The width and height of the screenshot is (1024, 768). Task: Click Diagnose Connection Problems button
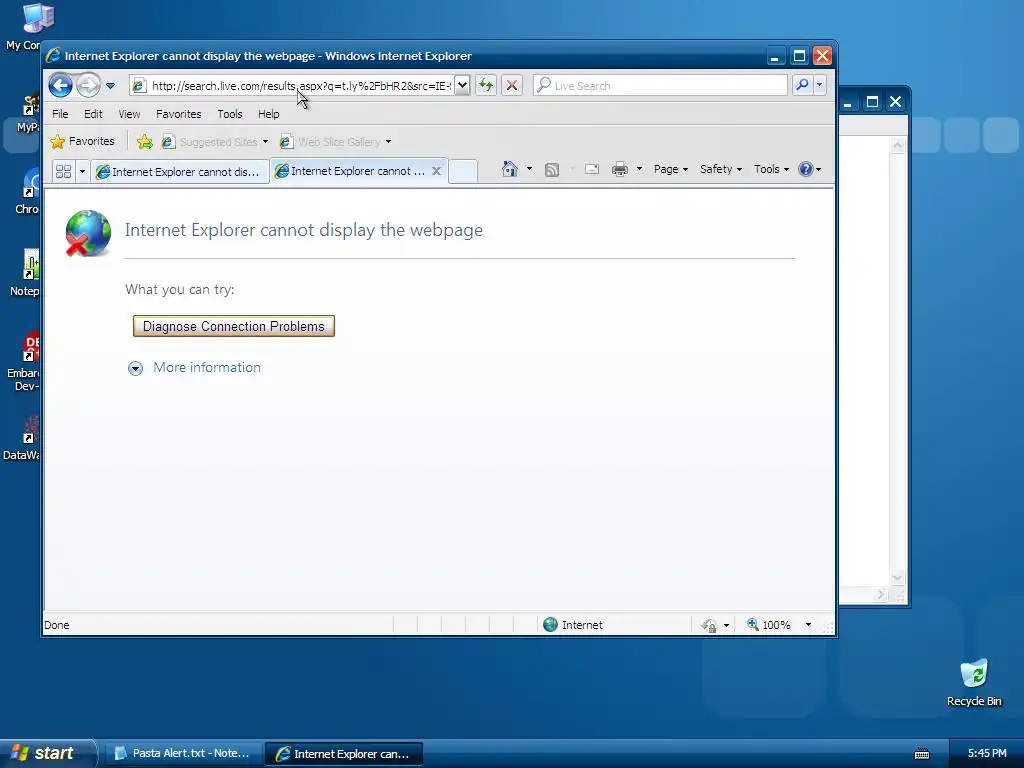click(234, 326)
